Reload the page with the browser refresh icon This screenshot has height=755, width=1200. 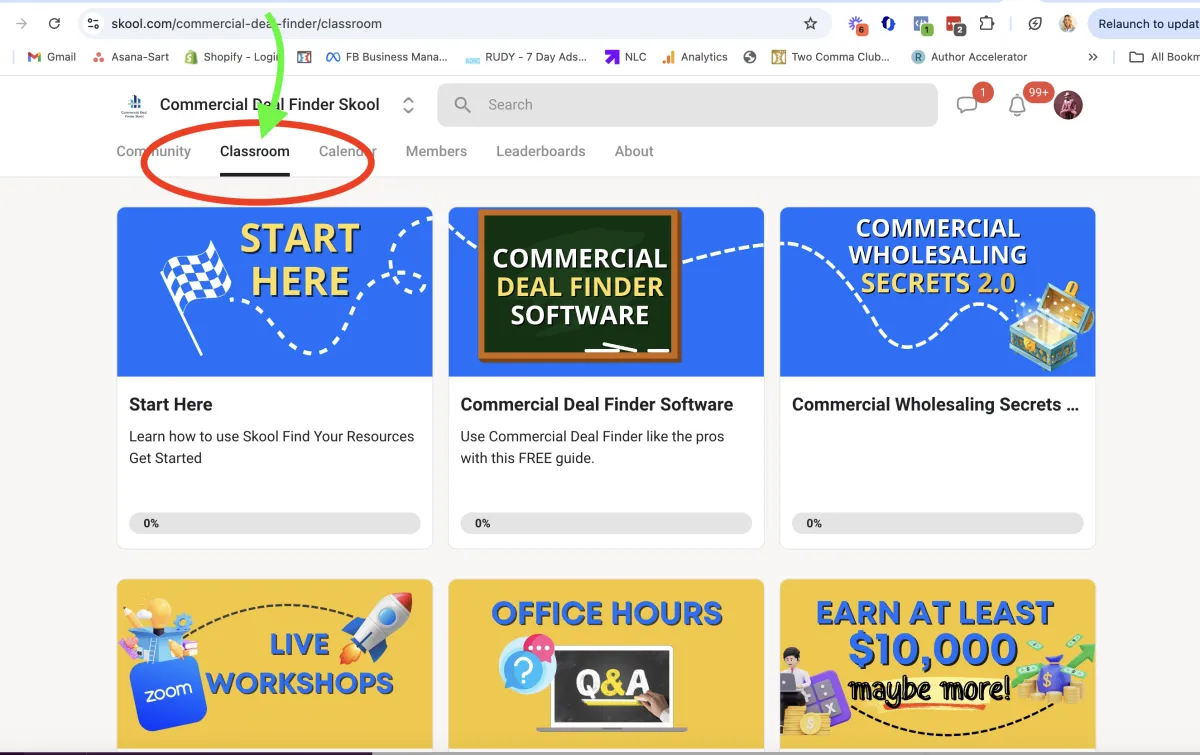click(54, 23)
